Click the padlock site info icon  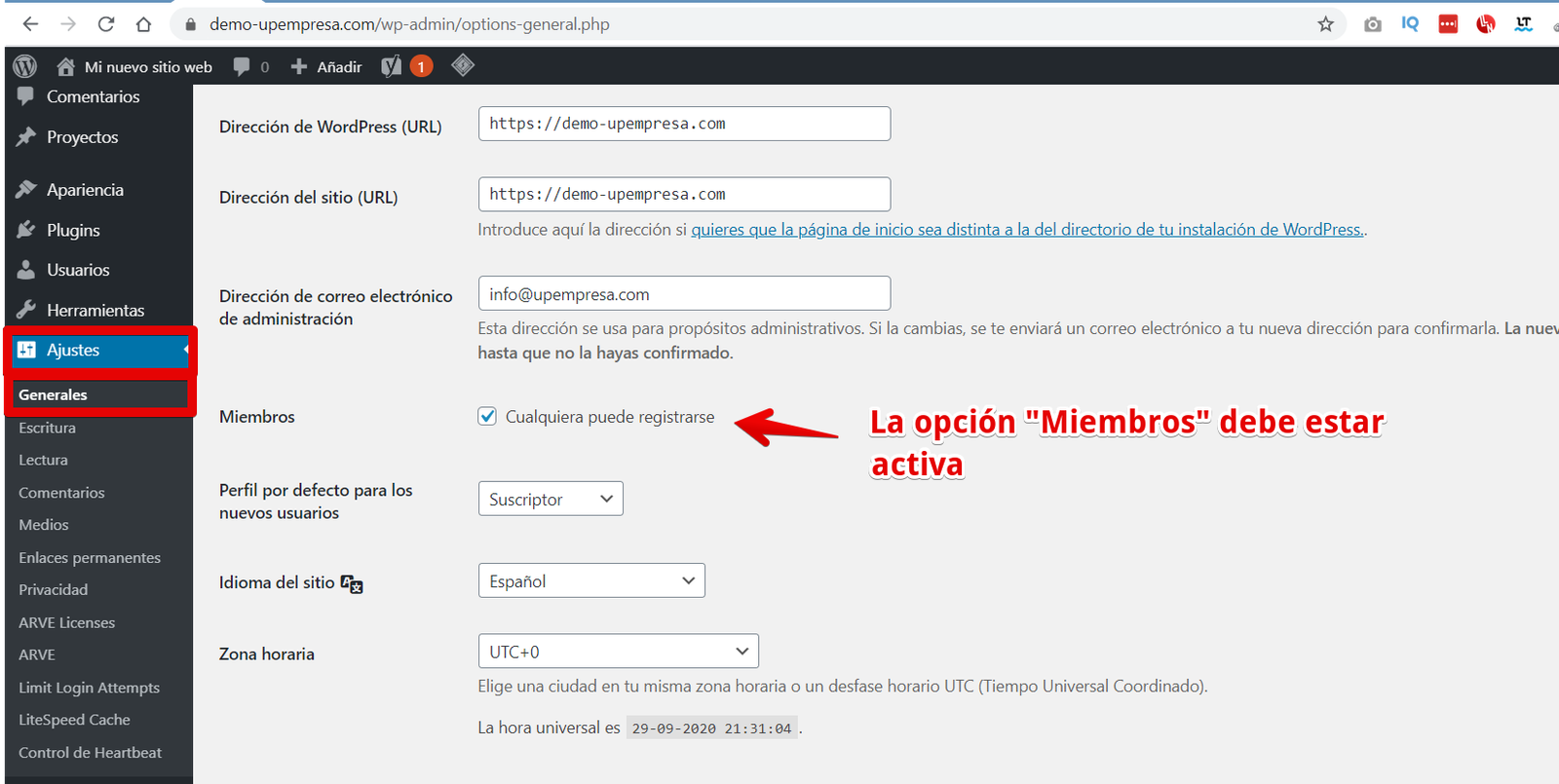point(191,24)
